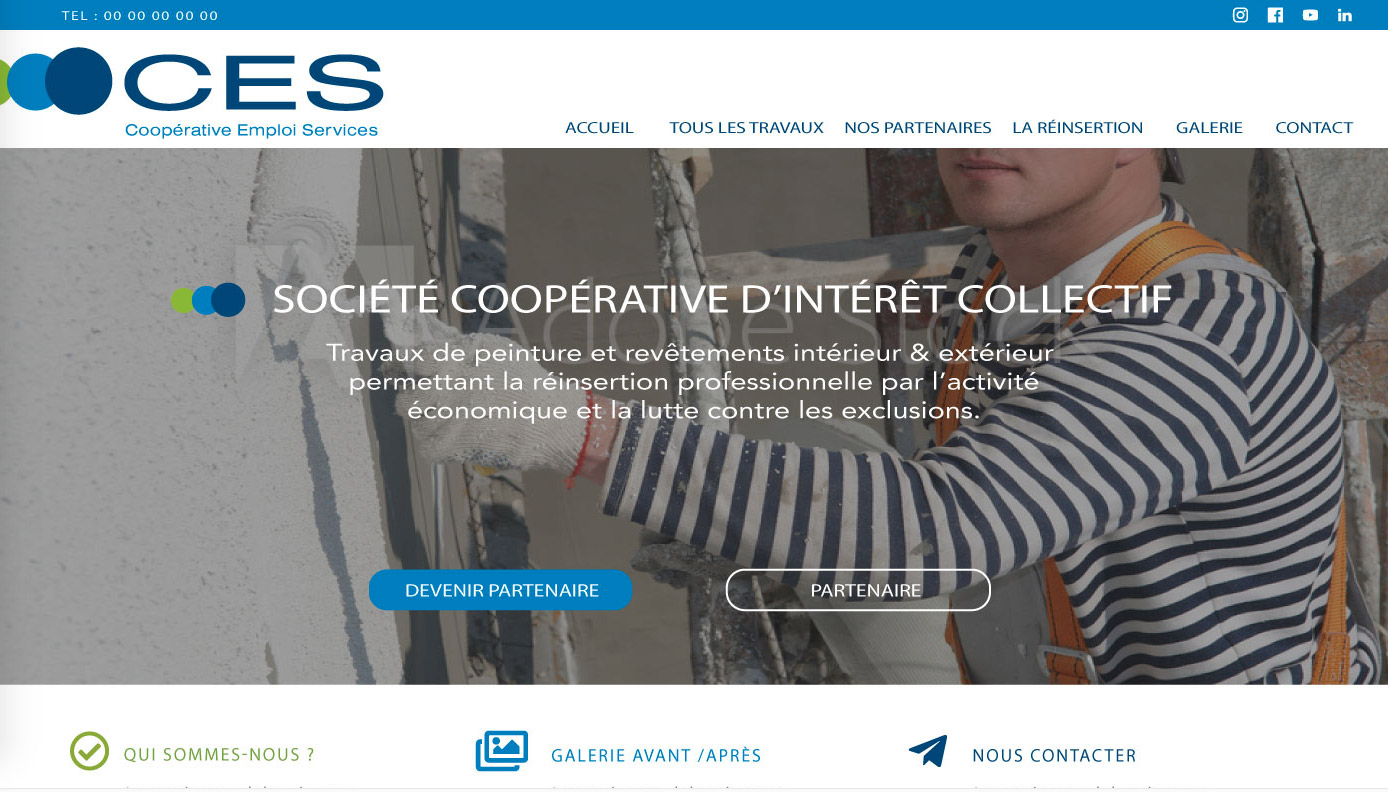Go to the Accueil menu item
The image size is (1388, 792).
(599, 128)
